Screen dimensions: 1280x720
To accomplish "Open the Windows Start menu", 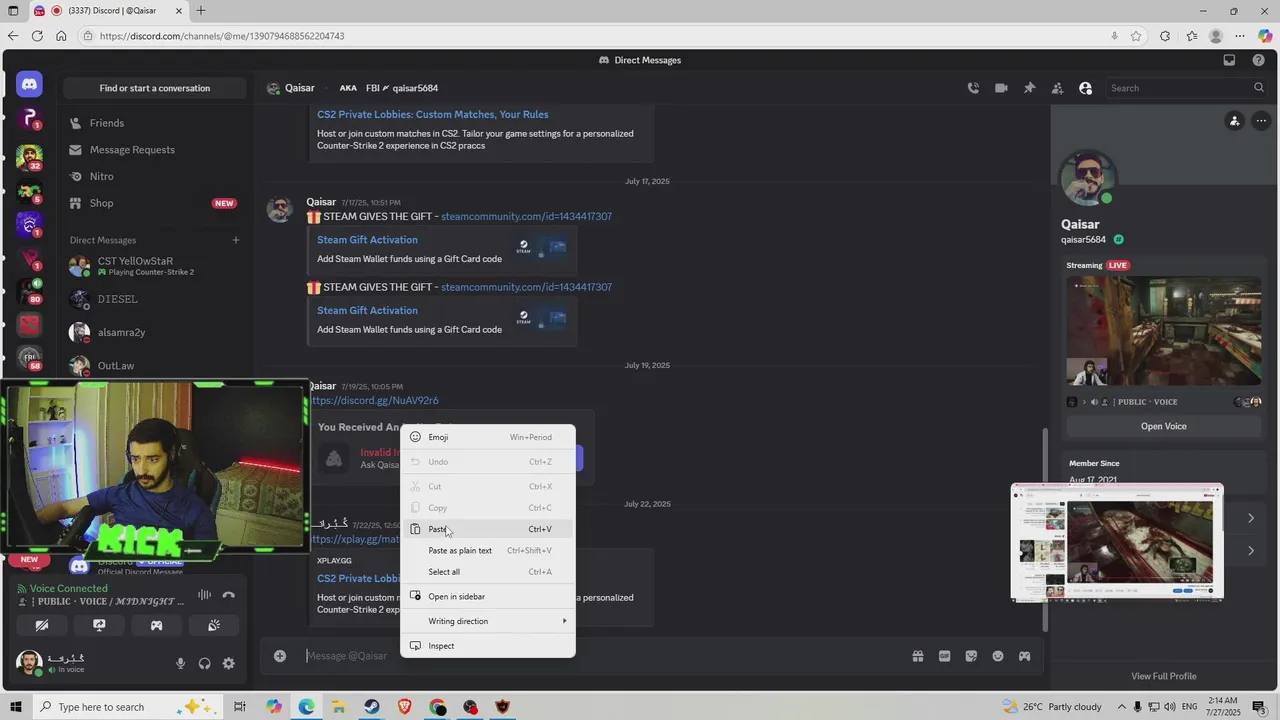I will [x=14, y=707].
